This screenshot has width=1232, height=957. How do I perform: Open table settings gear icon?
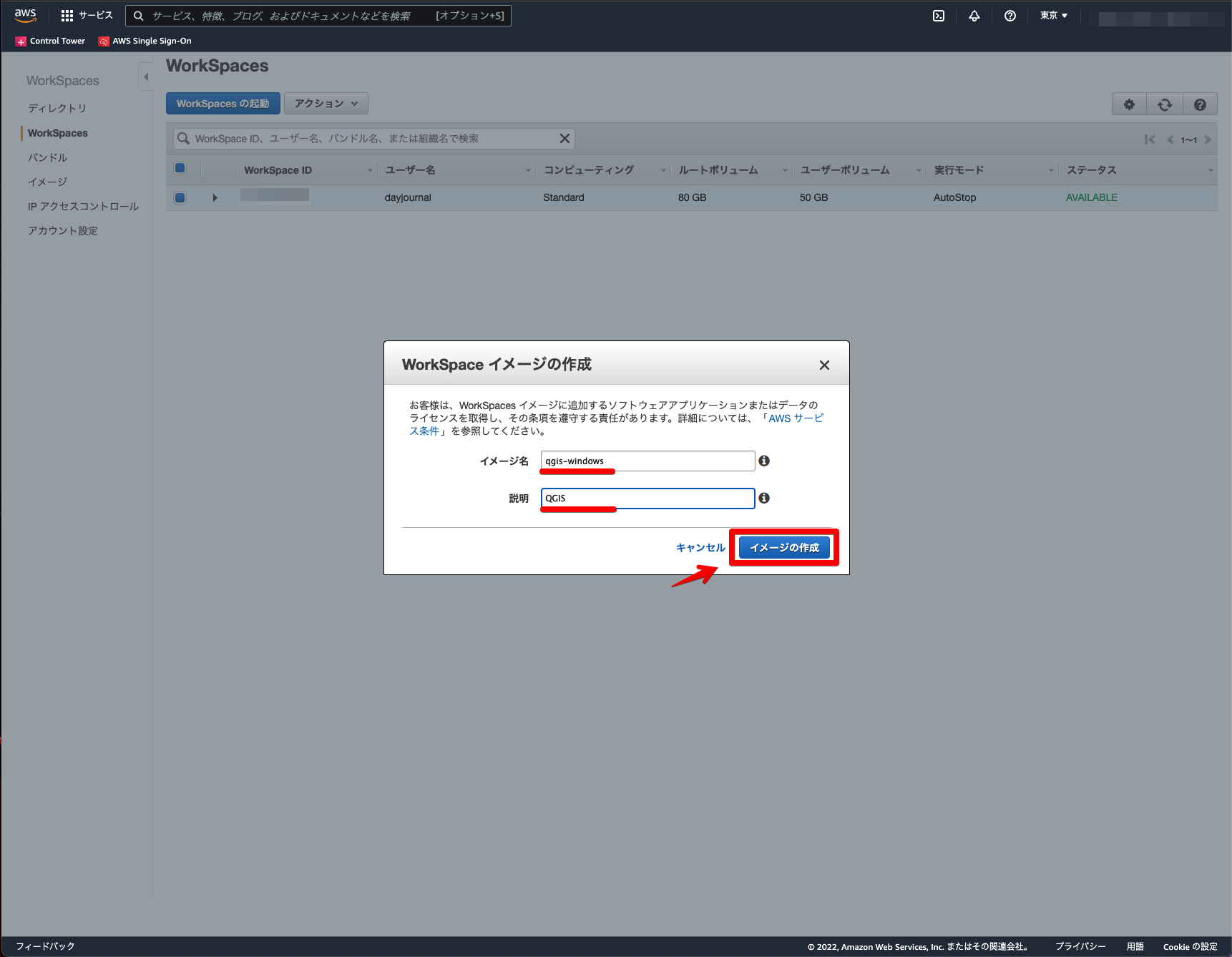(x=1129, y=104)
